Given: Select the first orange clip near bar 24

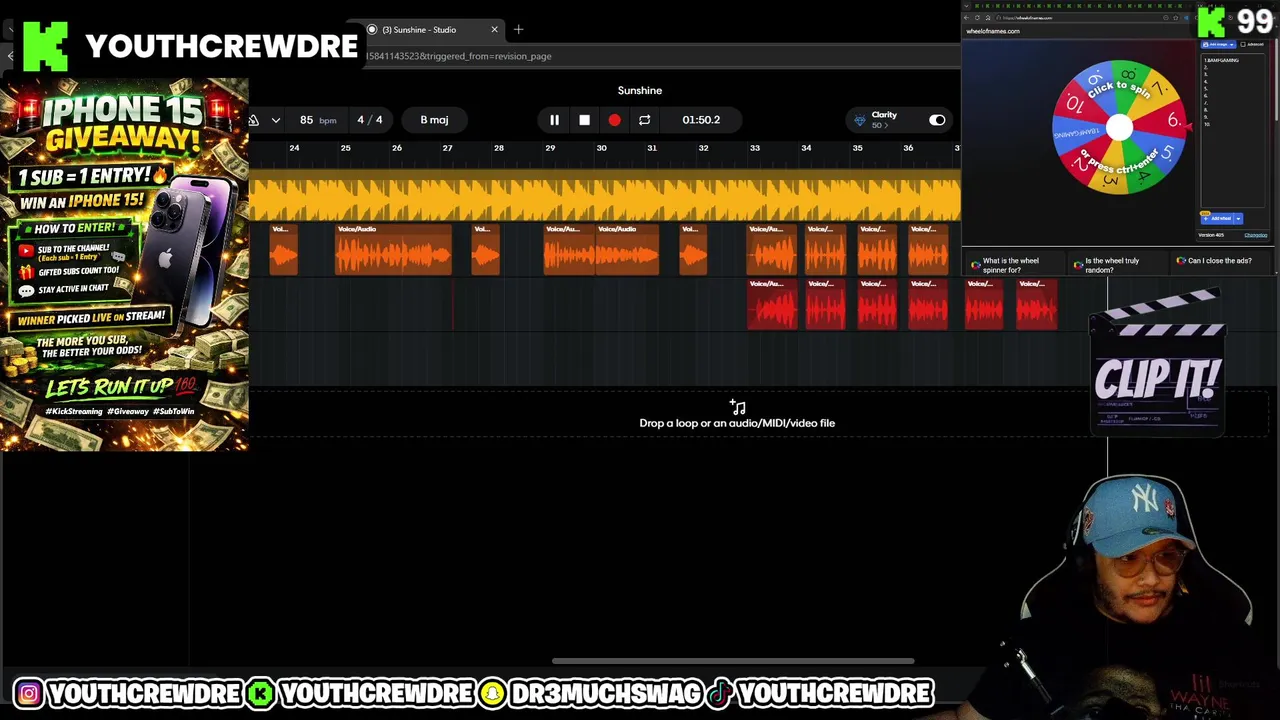Looking at the screenshot, I should pos(284,249).
